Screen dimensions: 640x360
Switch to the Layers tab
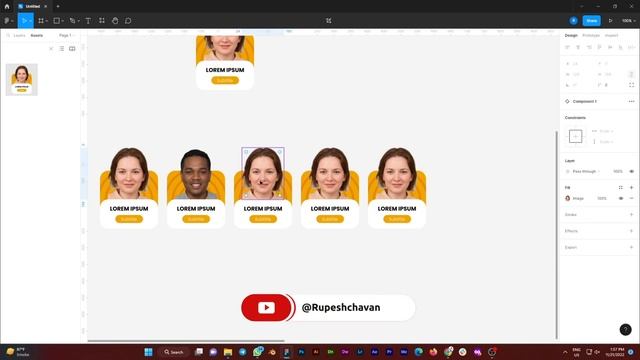click(x=19, y=36)
